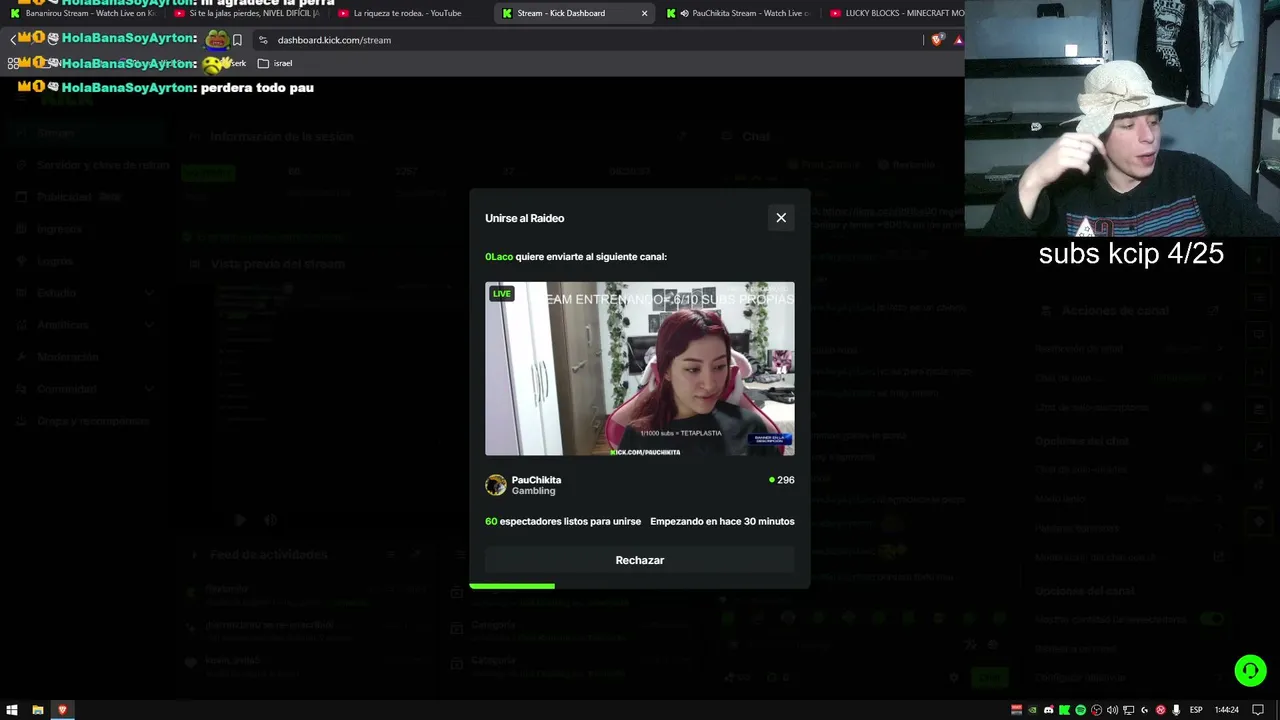Image resolution: width=1280 pixels, height=720 pixels.
Task: Click the 296 viewer count
Action: click(x=782, y=480)
